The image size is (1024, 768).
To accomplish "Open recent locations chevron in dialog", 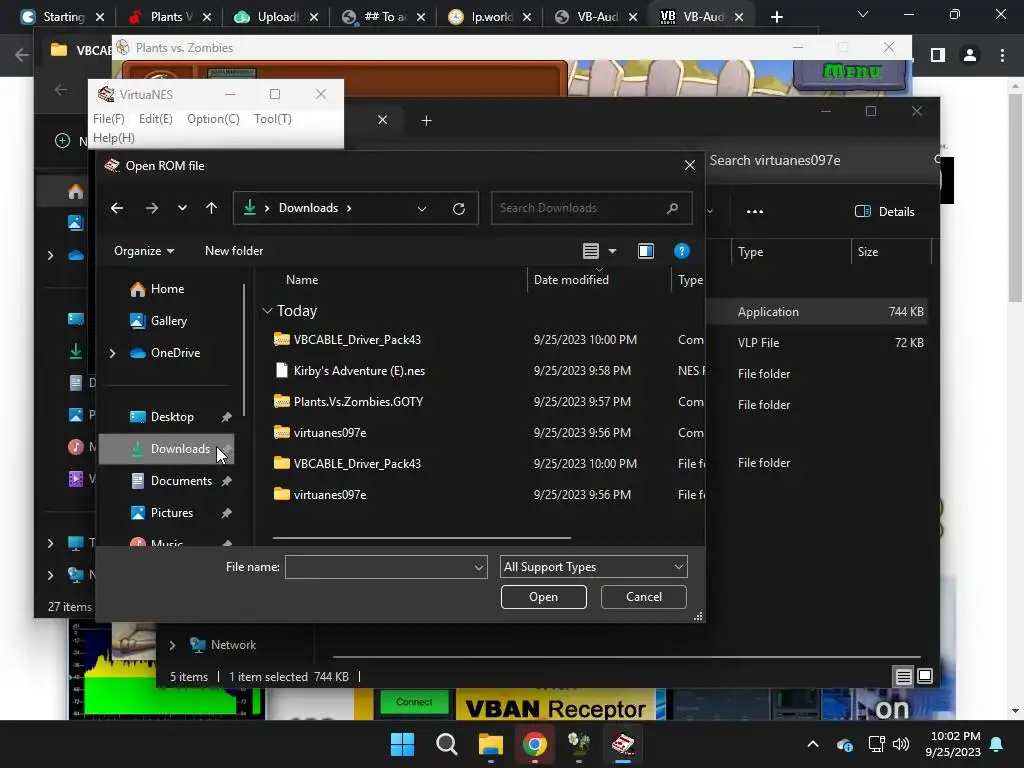I will click(182, 208).
